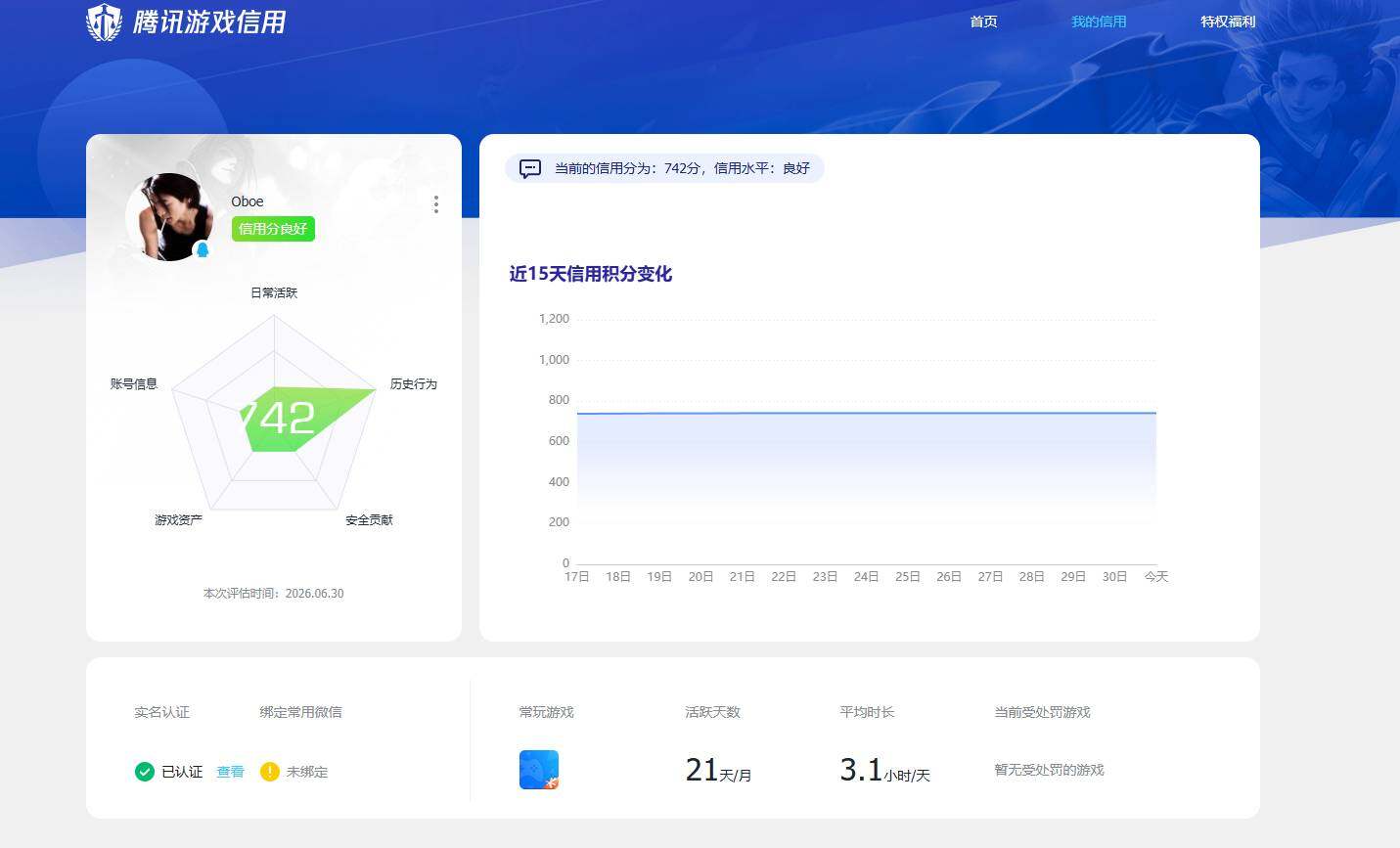Screen dimensions: 1400x848
Task: Click the 安全贡献 radar axis label
Action: point(369,519)
